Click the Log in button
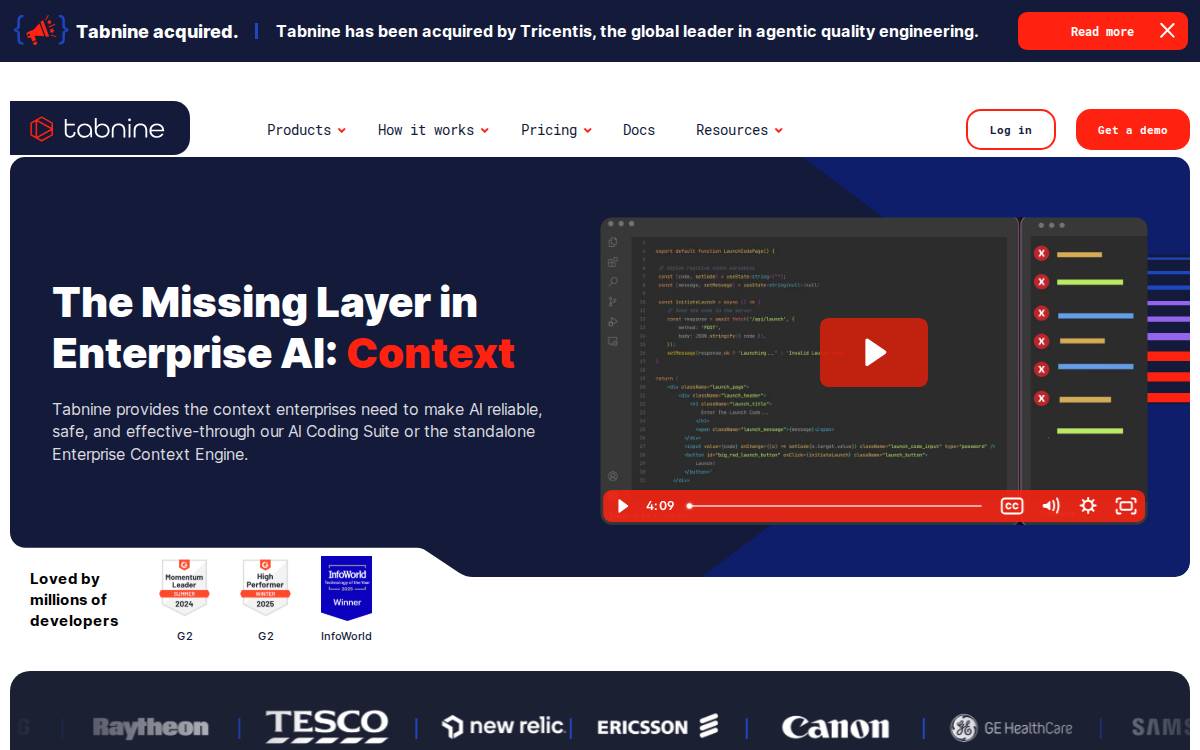Viewport: 1200px width, 750px height. click(x=1011, y=130)
